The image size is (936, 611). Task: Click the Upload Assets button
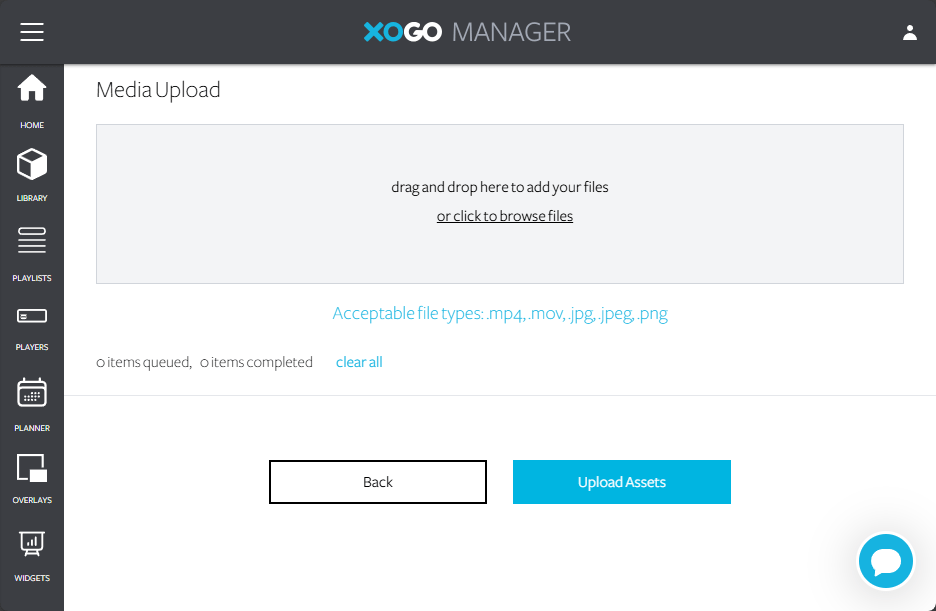coord(621,482)
